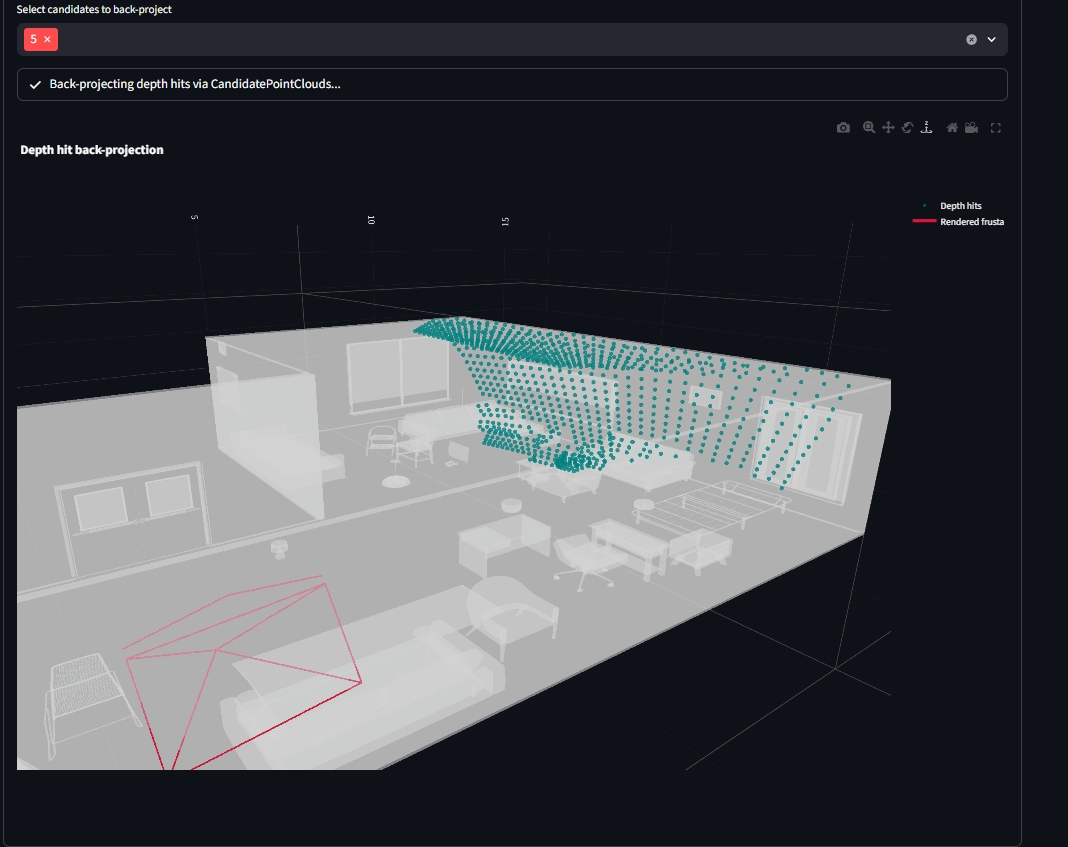Reset the camera to the default view

point(950,127)
